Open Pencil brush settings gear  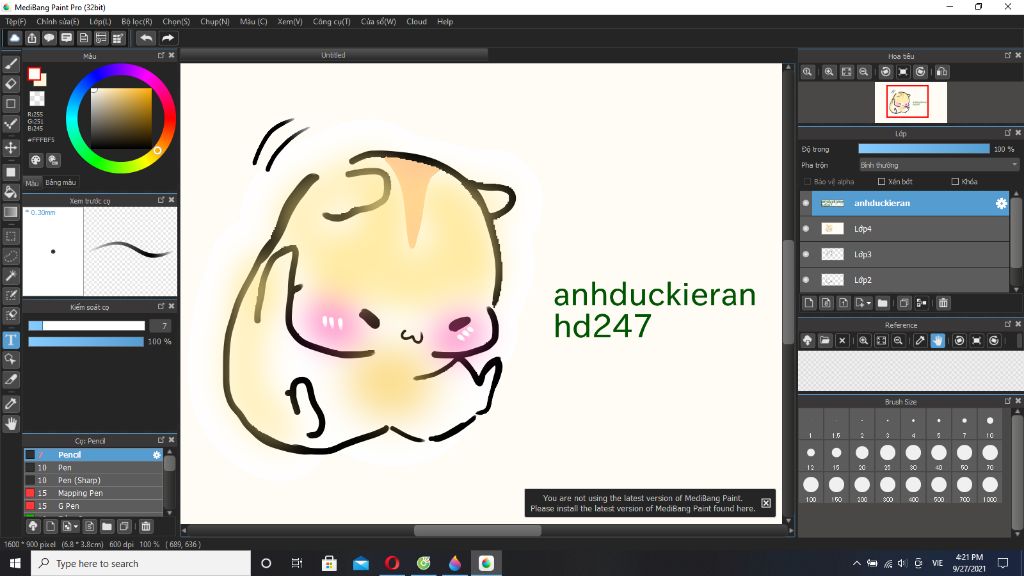click(157, 455)
